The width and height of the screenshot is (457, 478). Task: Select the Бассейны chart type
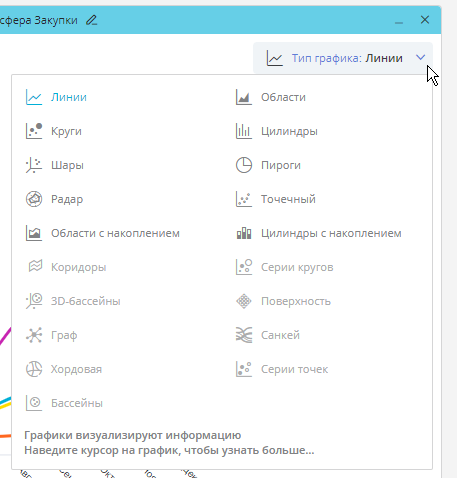tap(64, 403)
